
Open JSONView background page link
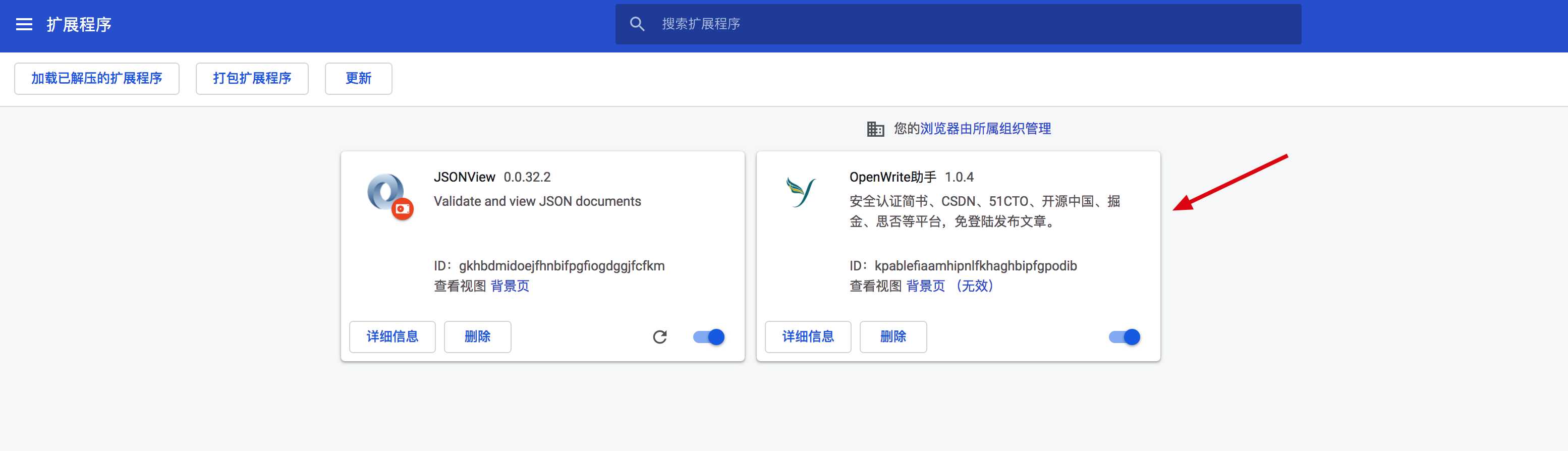point(510,286)
